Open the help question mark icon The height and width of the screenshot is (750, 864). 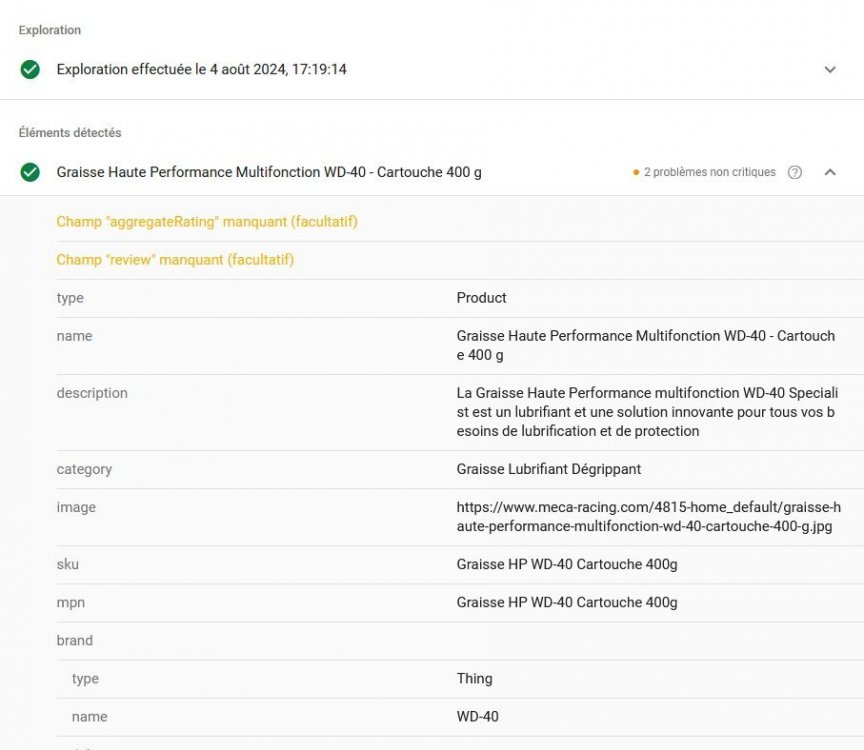[795, 172]
